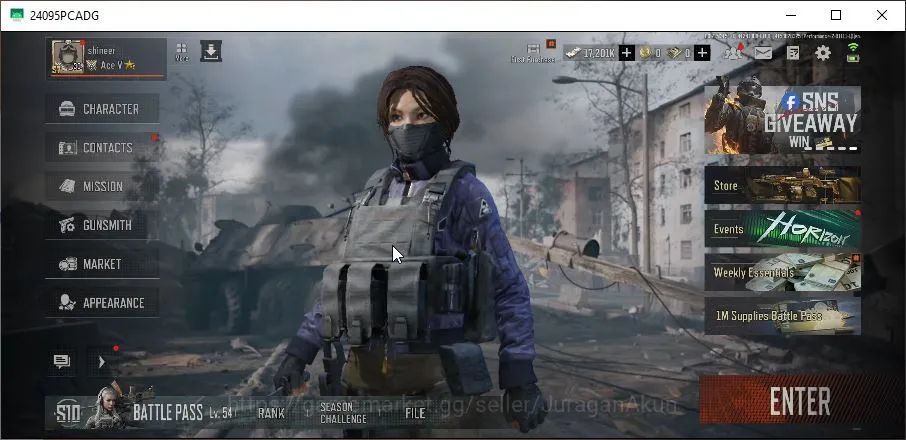906x440 pixels.
Task: Open the 1M Supplies Battle Pass banner
Action: [782, 316]
